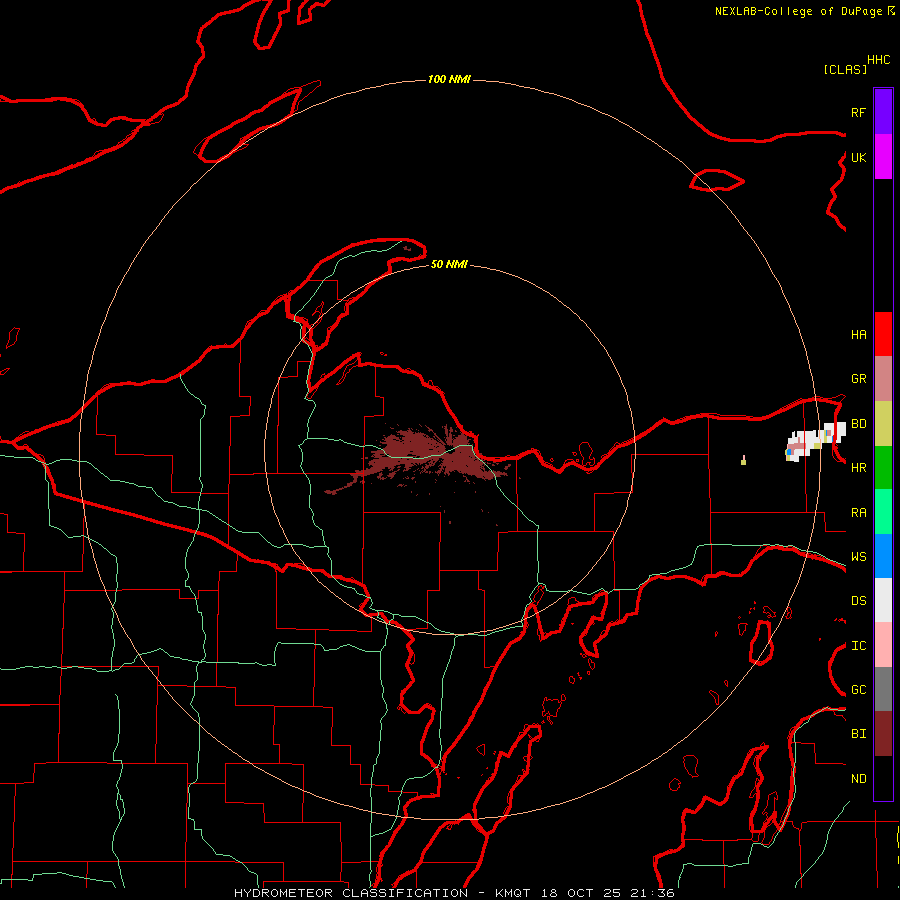Click the WS legend label

pyautogui.click(x=858, y=557)
